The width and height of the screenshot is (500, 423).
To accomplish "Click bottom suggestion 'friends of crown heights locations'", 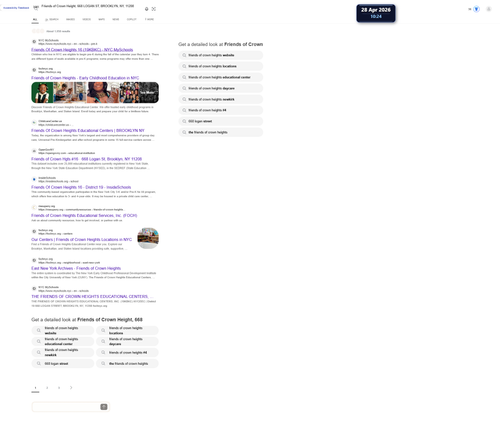I will (127, 330).
